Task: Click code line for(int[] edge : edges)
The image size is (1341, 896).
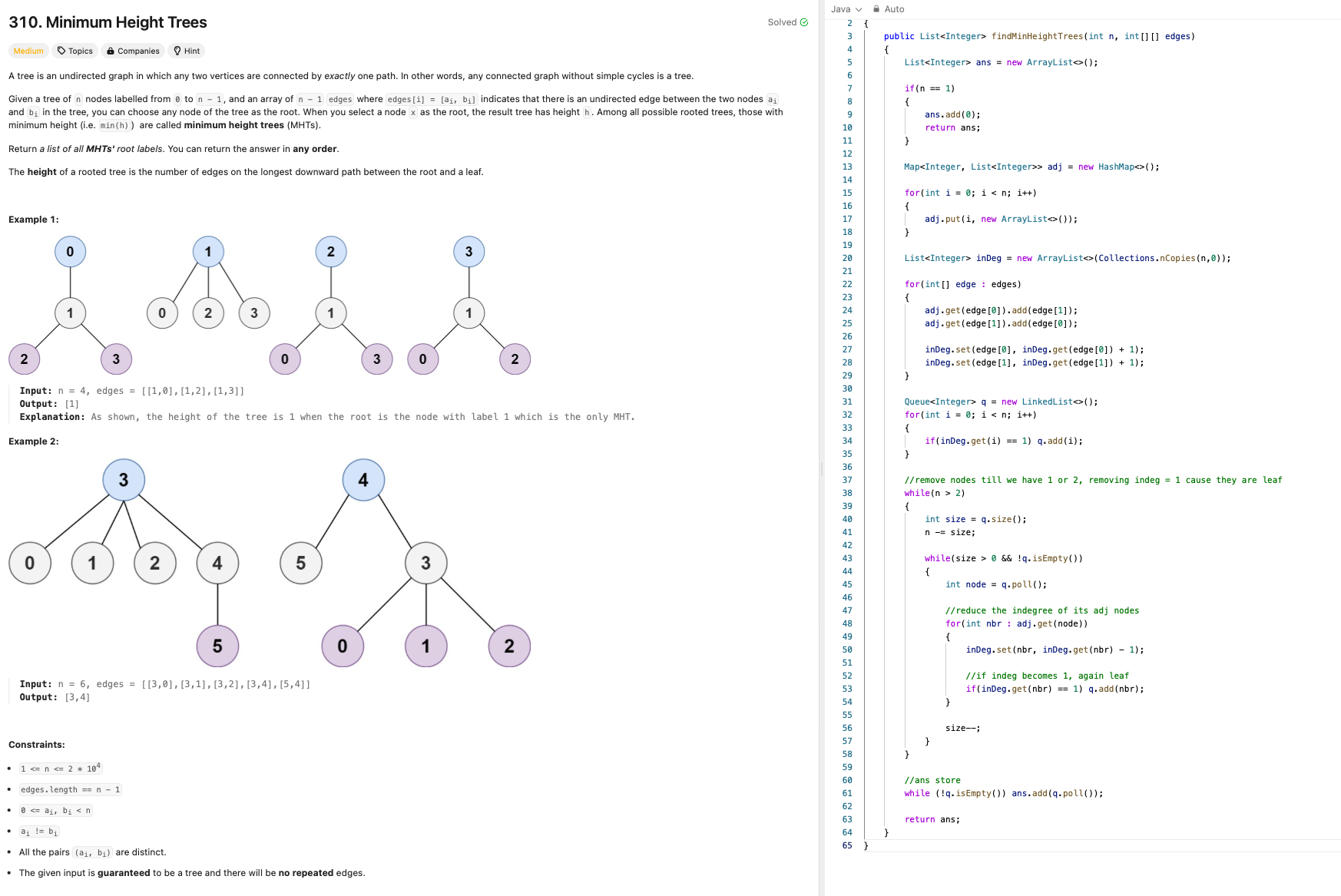Action: [x=962, y=284]
